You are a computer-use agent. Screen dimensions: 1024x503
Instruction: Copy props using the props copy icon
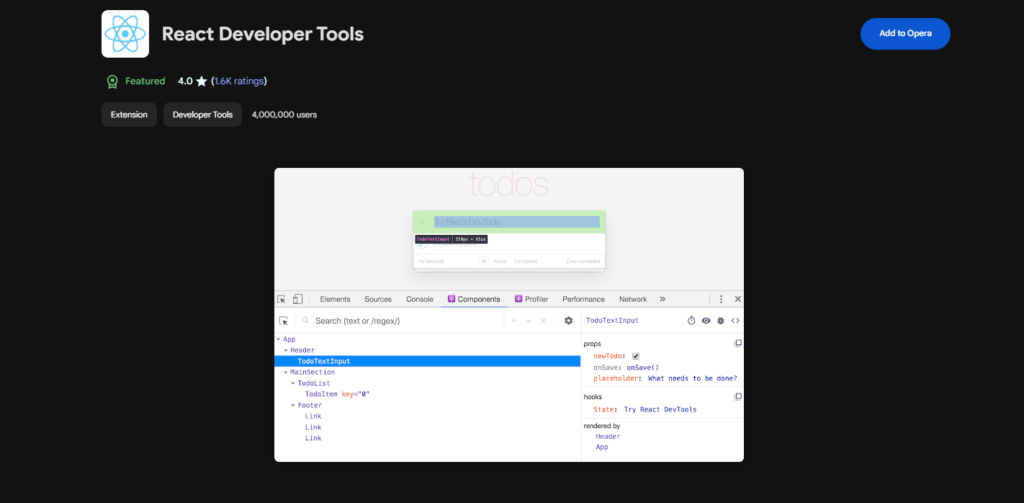coord(738,343)
